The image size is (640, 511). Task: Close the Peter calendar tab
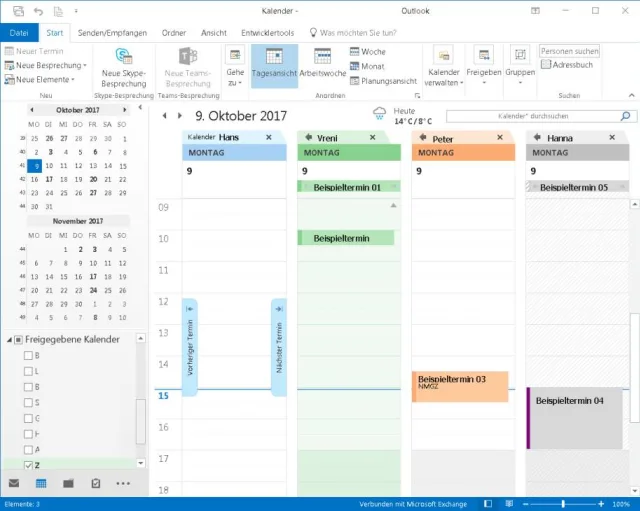pos(500,138)
